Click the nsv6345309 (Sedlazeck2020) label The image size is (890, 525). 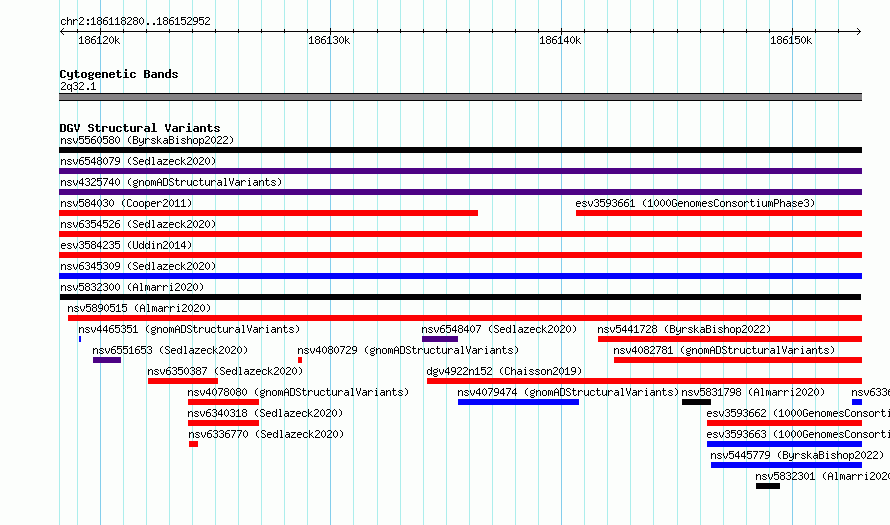pyautogui.click(x=138, y=266)
